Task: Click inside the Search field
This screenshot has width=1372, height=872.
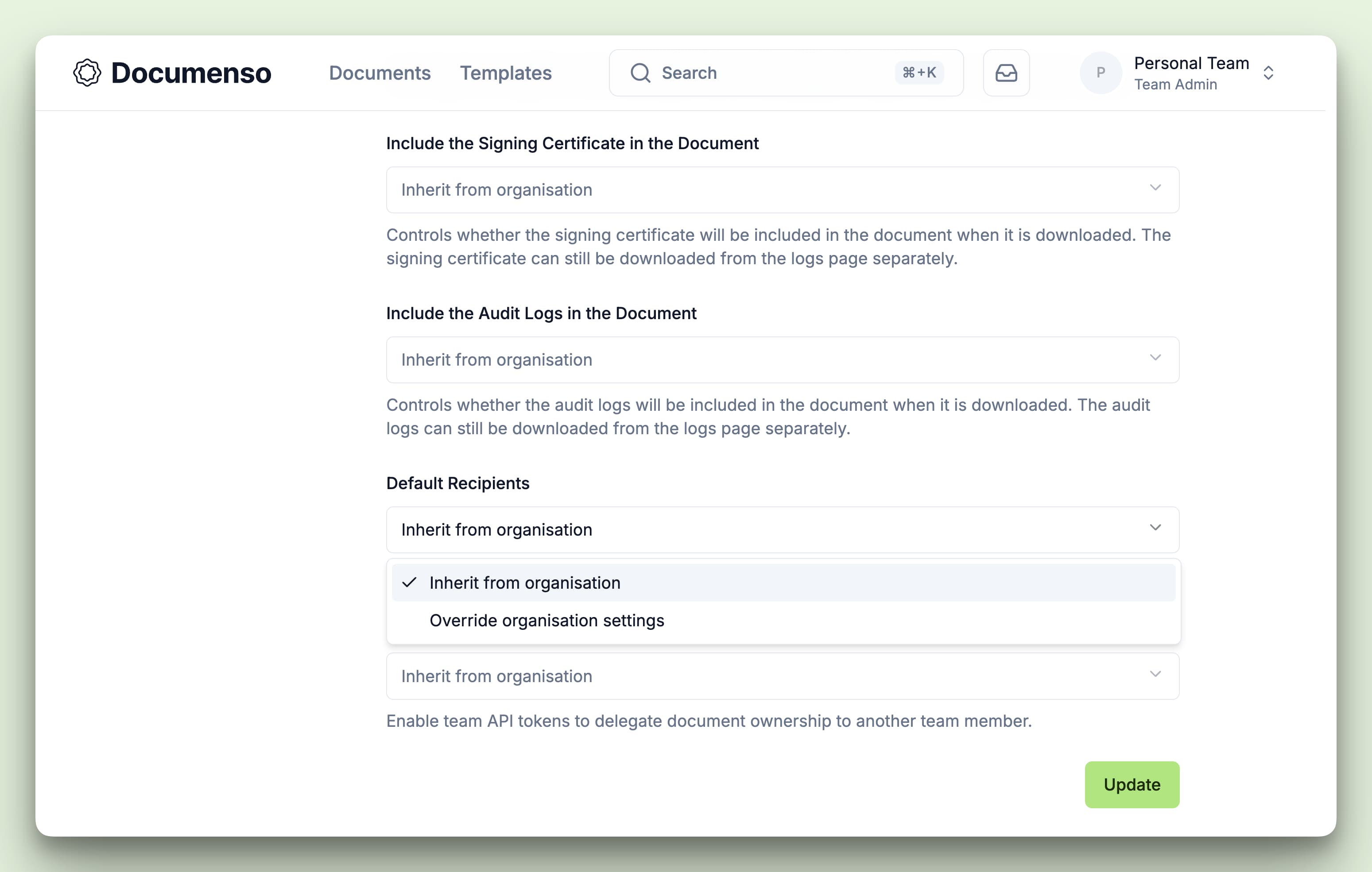Action: click(x=741, y=73)
